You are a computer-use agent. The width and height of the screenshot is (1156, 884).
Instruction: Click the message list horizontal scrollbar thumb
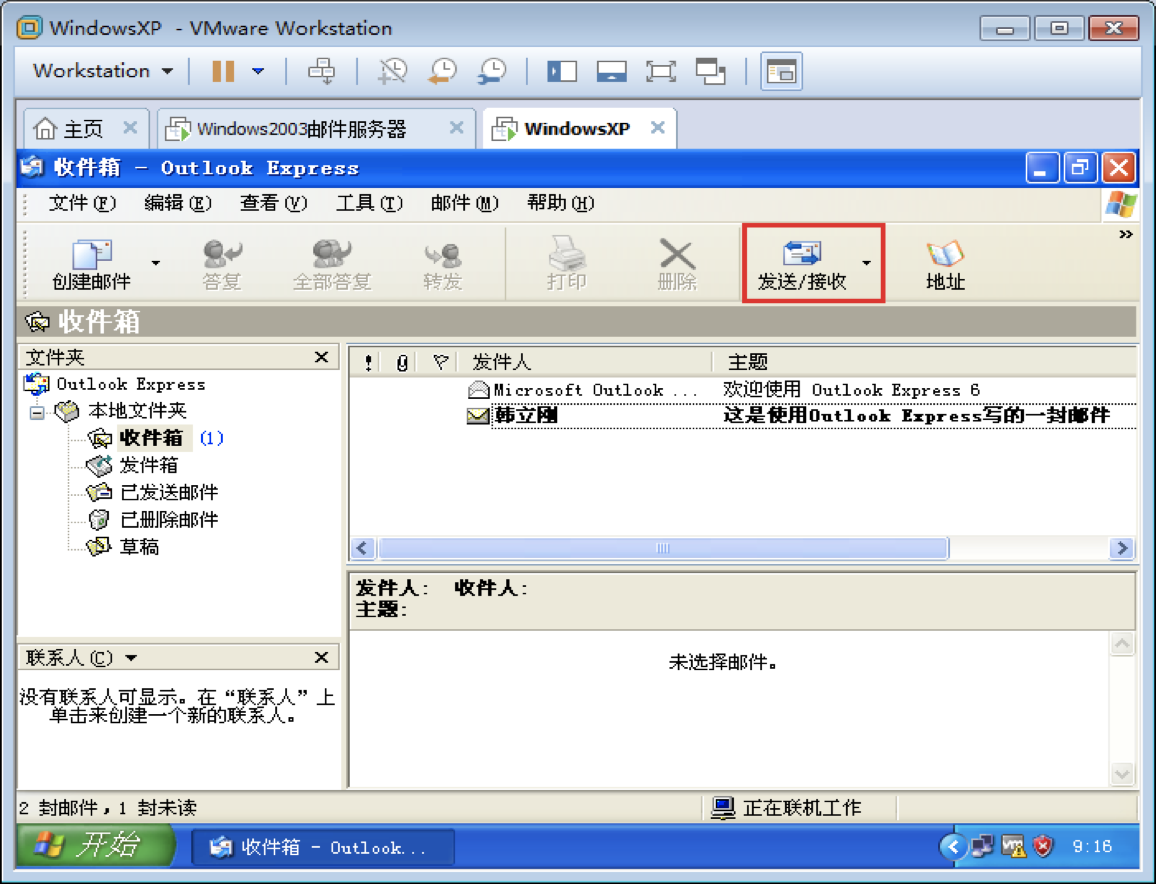coord(663,549)
